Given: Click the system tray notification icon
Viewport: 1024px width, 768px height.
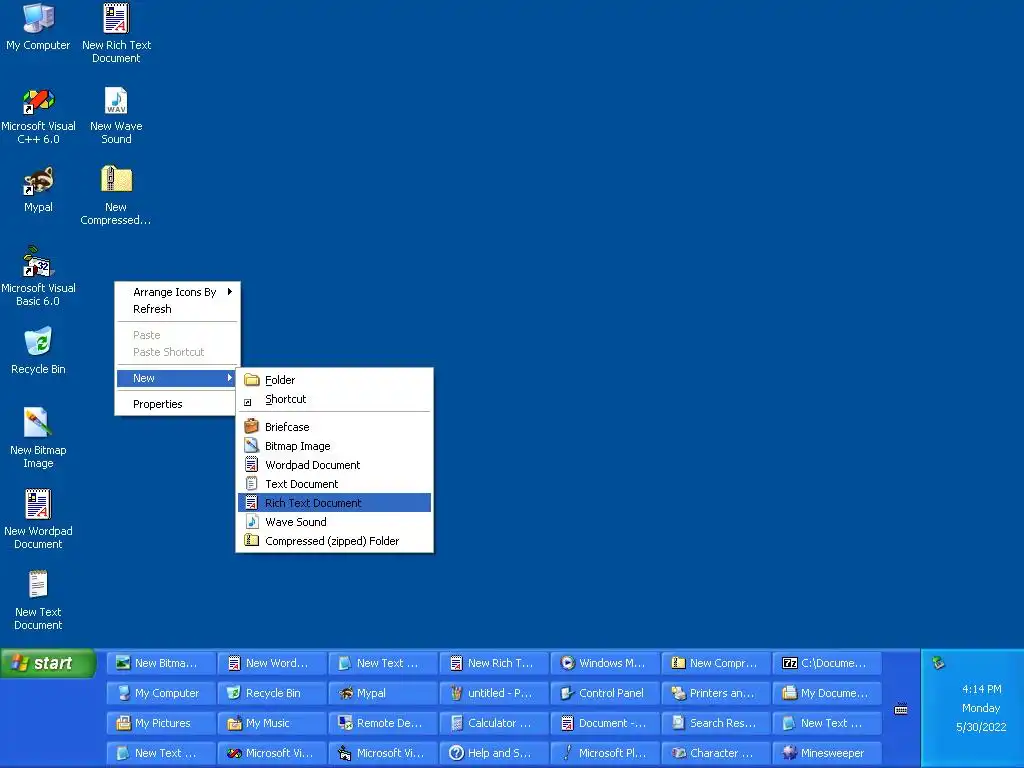Looking at the screenshot, I should click(x=938, y=663).
